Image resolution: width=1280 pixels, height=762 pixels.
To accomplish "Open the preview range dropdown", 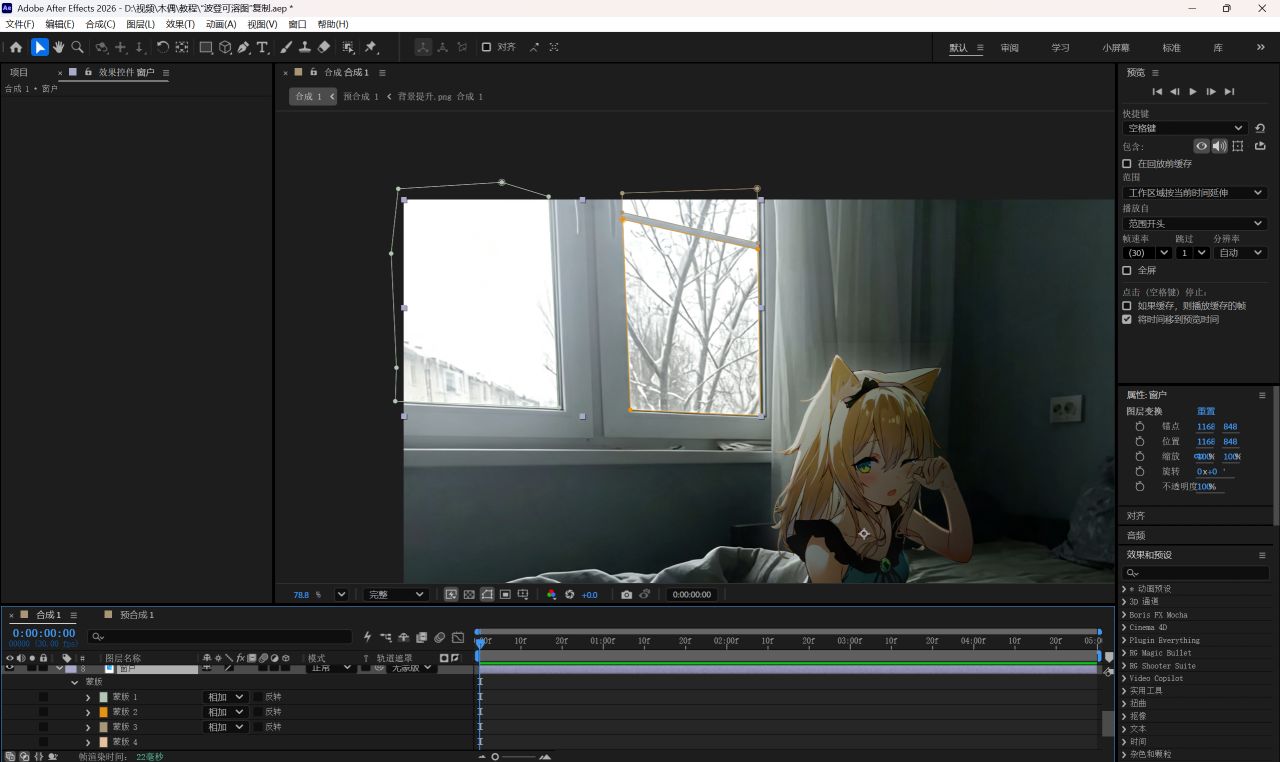I will [1194, 193].
